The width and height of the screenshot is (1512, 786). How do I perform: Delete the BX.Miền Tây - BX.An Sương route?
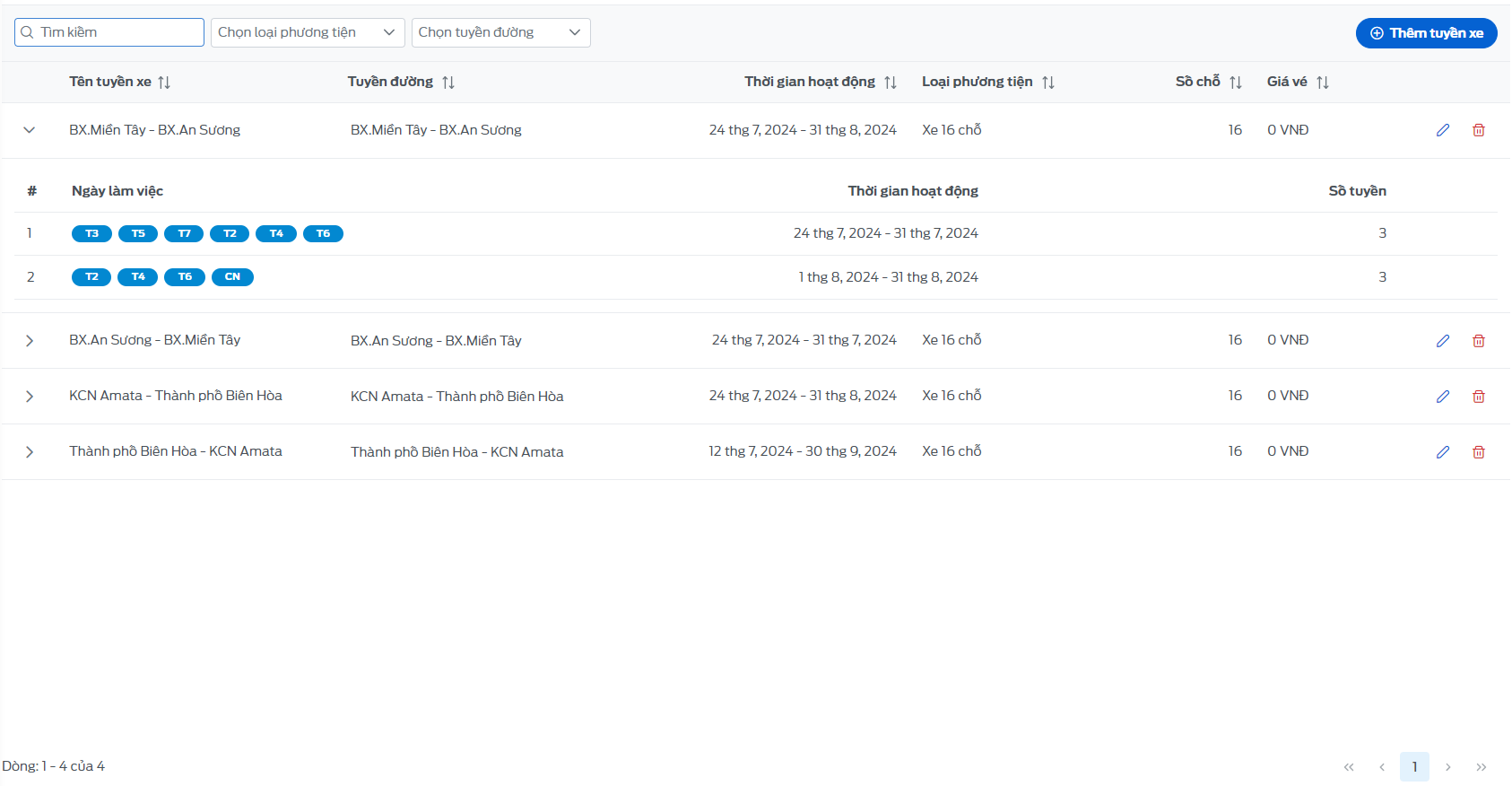(x=1479, y=130)
